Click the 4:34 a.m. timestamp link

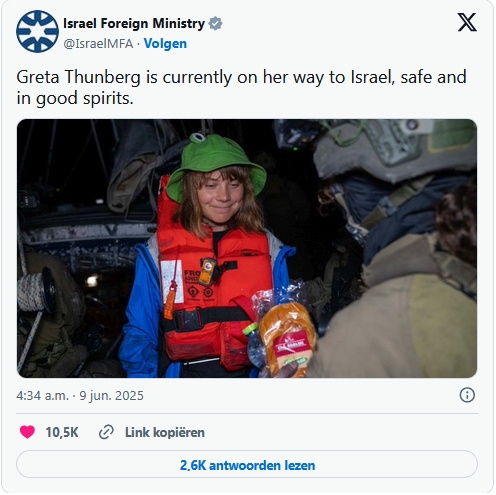pos(42,396)
